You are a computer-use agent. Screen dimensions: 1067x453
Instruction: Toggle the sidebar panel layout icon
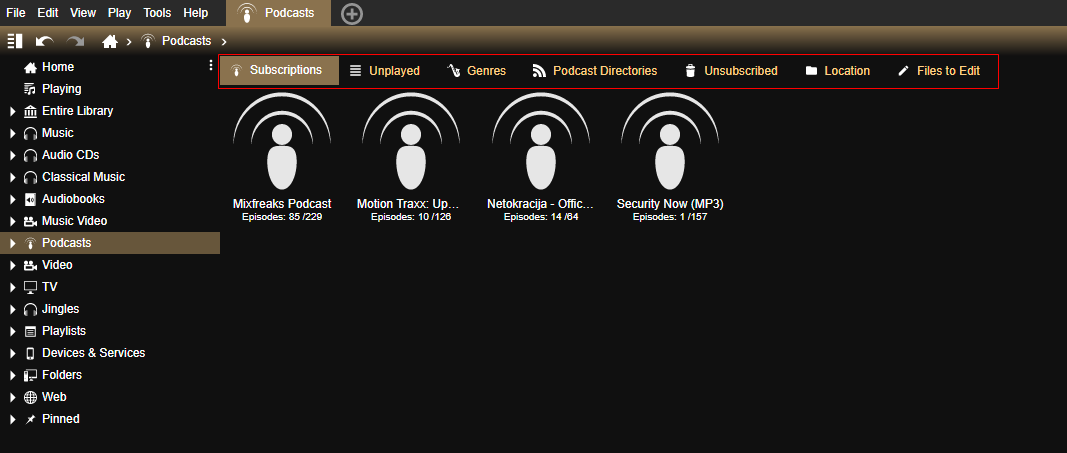(x=15, y=41)
